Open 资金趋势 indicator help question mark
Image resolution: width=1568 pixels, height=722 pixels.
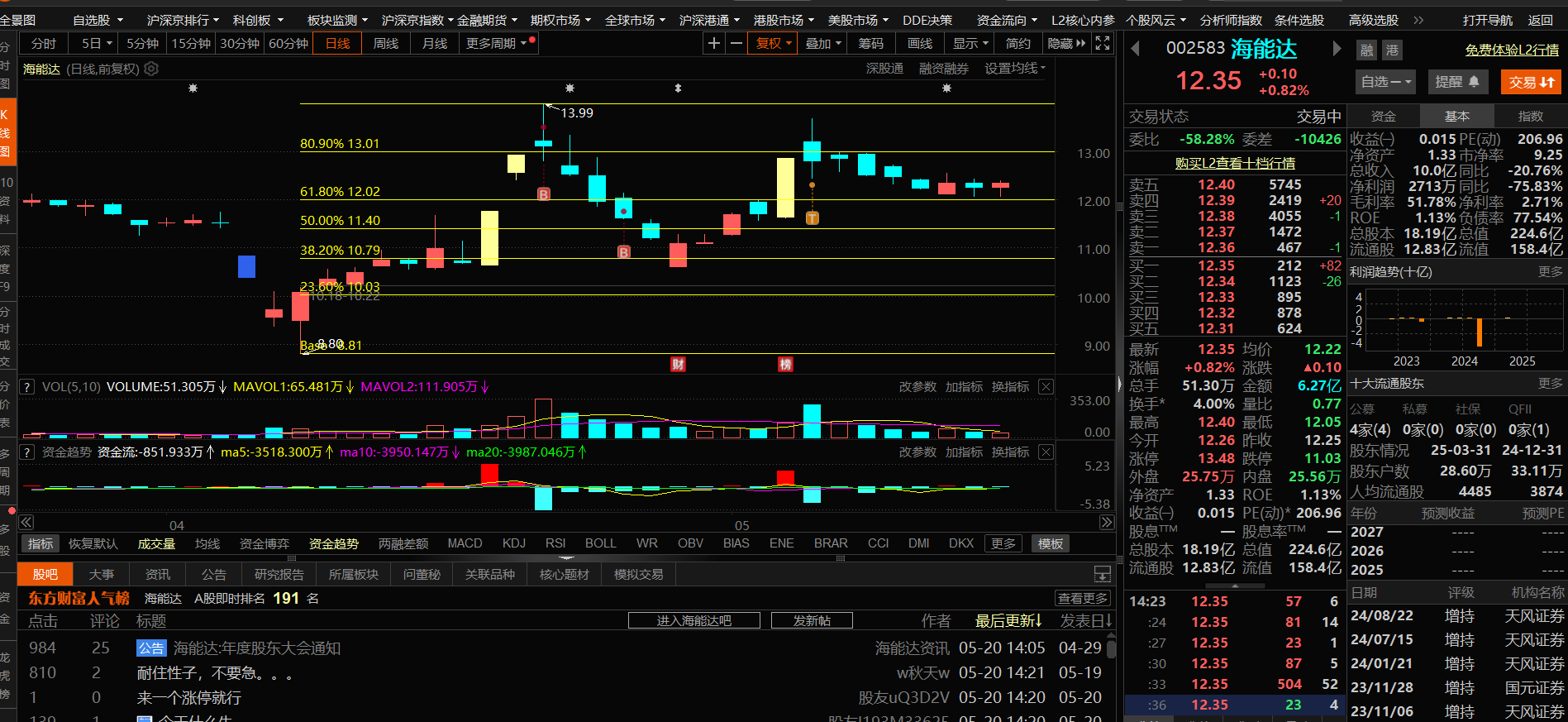click(27, 452)
